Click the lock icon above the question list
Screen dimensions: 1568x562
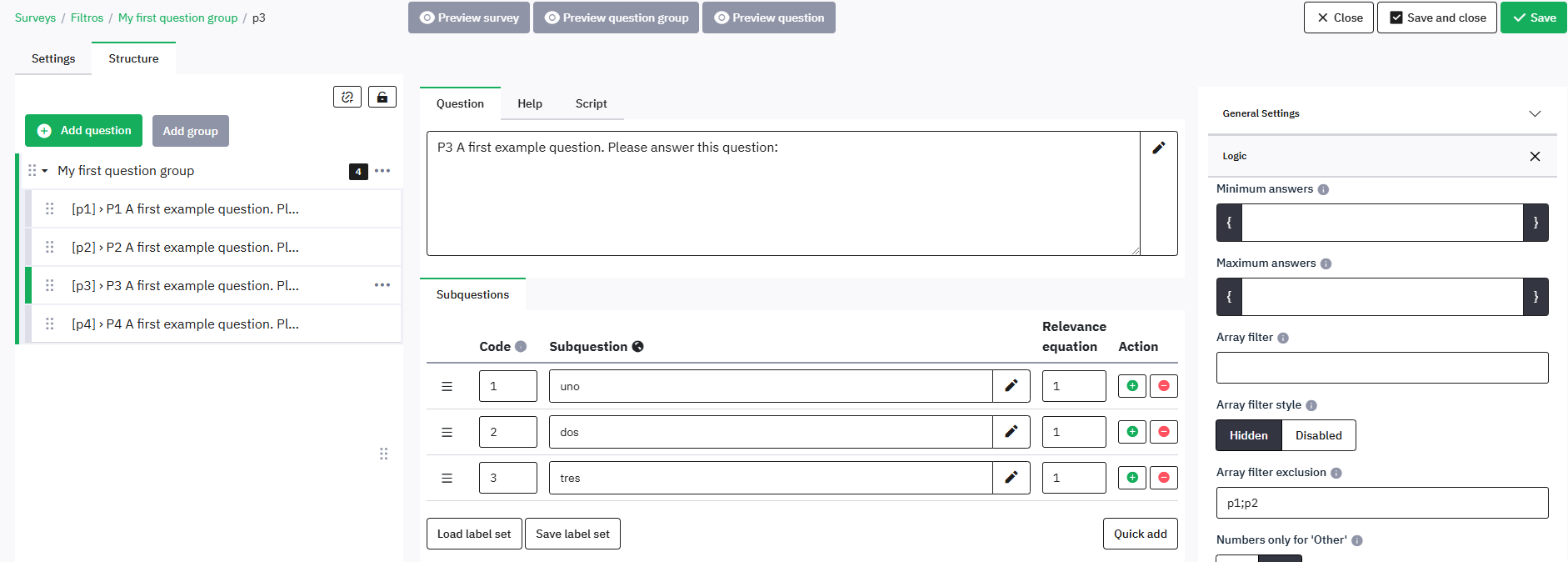click(382, 98)
